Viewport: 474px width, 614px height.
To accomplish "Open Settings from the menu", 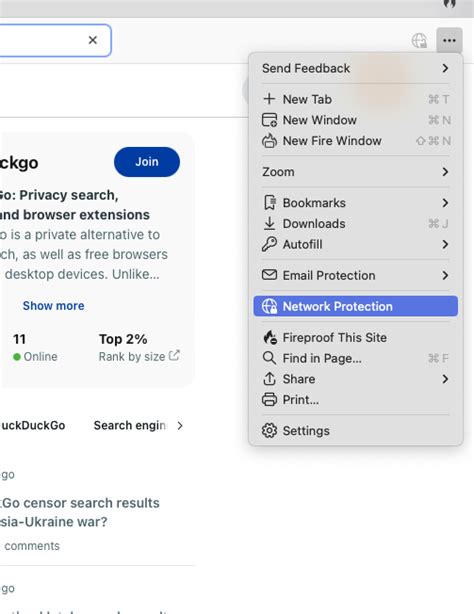I will click(355, 430).
